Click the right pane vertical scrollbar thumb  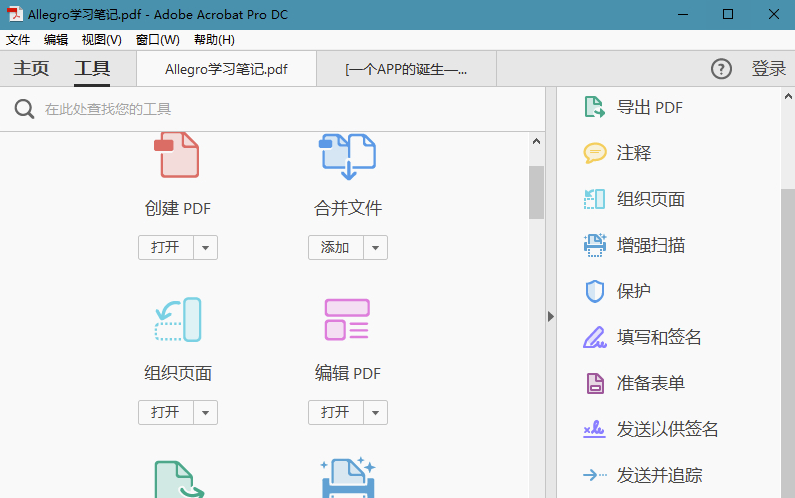788,343
